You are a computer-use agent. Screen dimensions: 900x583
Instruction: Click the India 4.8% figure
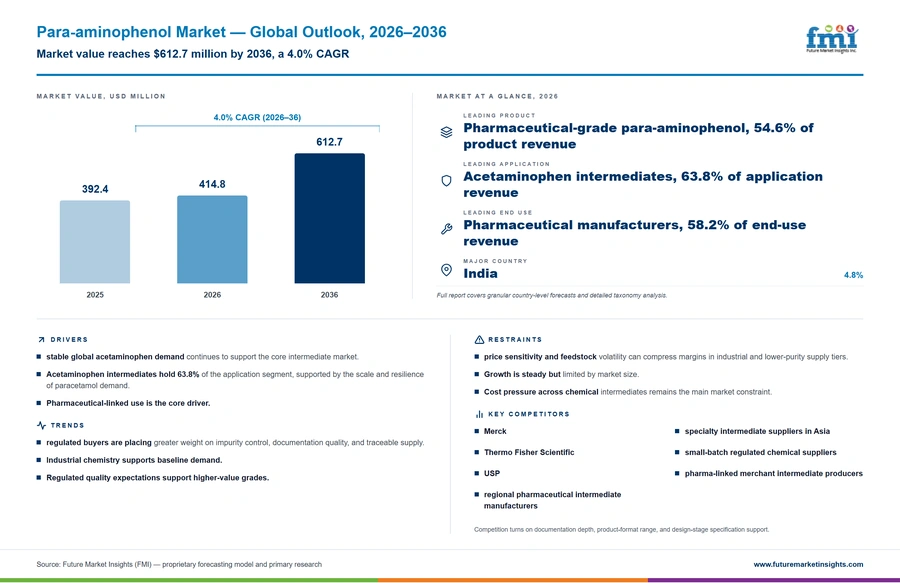[853, 275]
